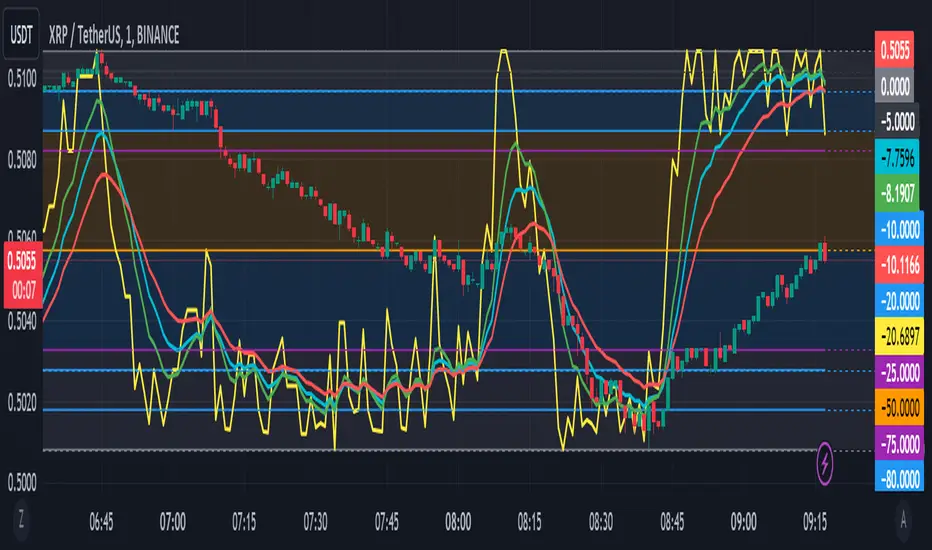Viewport: 932px width, 550px height.
Task: Click the cyan -7.7596 indicator label
Action: [x=901, y=156]
